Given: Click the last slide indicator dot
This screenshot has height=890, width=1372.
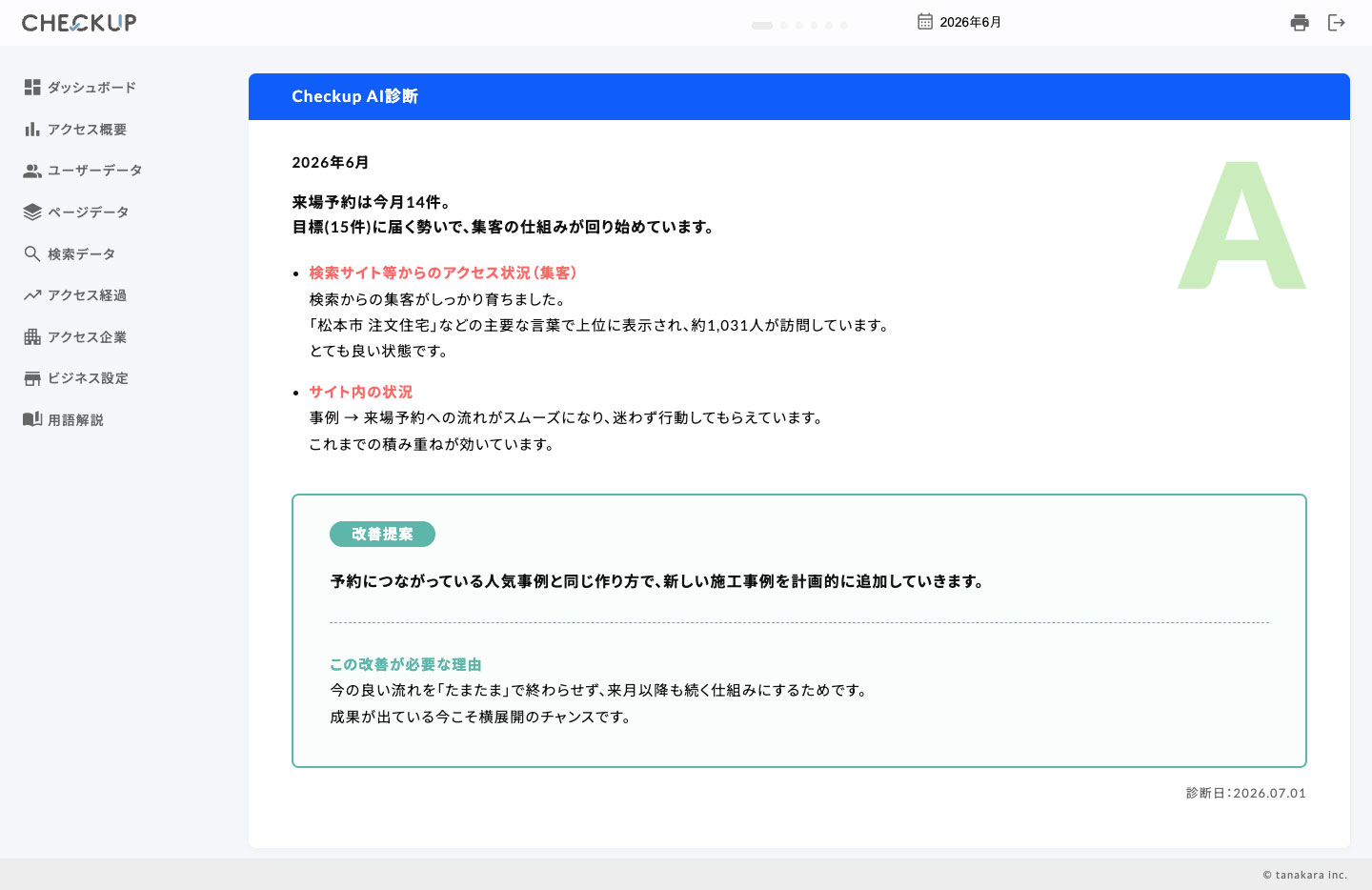Looking at the screenshot, I should 844,26.
